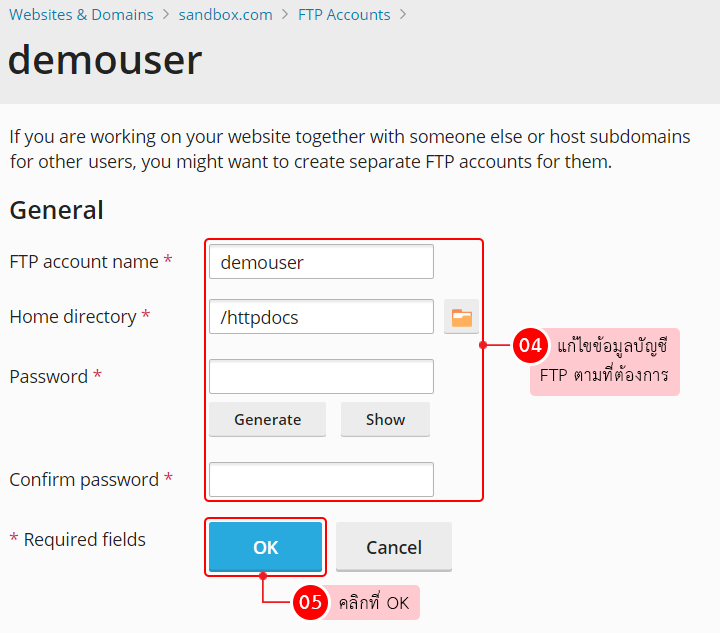This screenshot has width=720, height=633.
Task: Click the Required fields note
Action: [x=78, y=540]
